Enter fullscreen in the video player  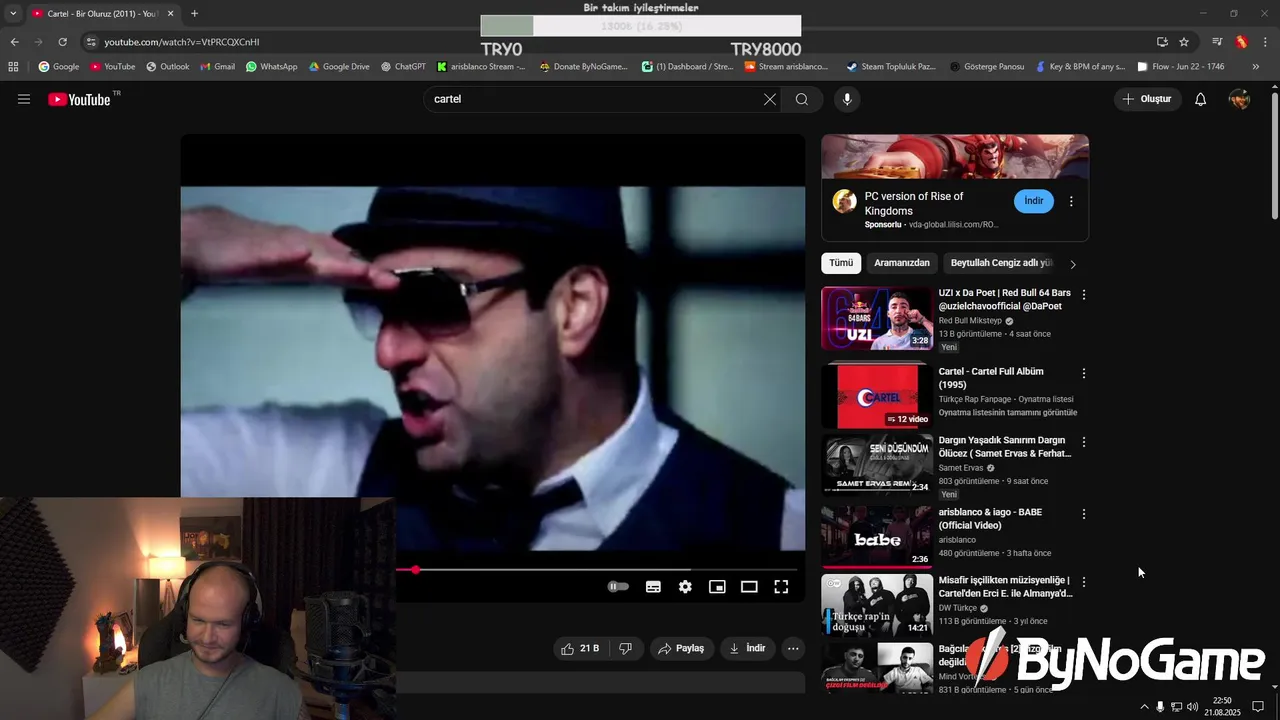click(x=781, y=587)
